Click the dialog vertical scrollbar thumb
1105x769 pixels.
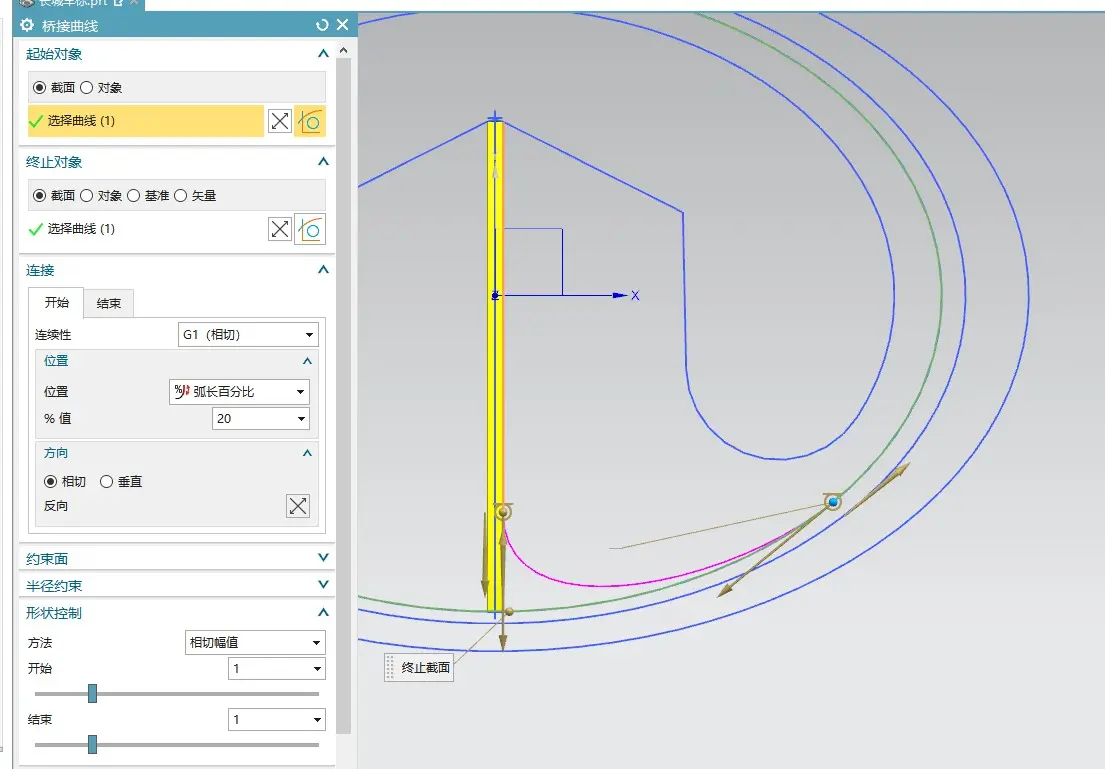tap(343, 396)
